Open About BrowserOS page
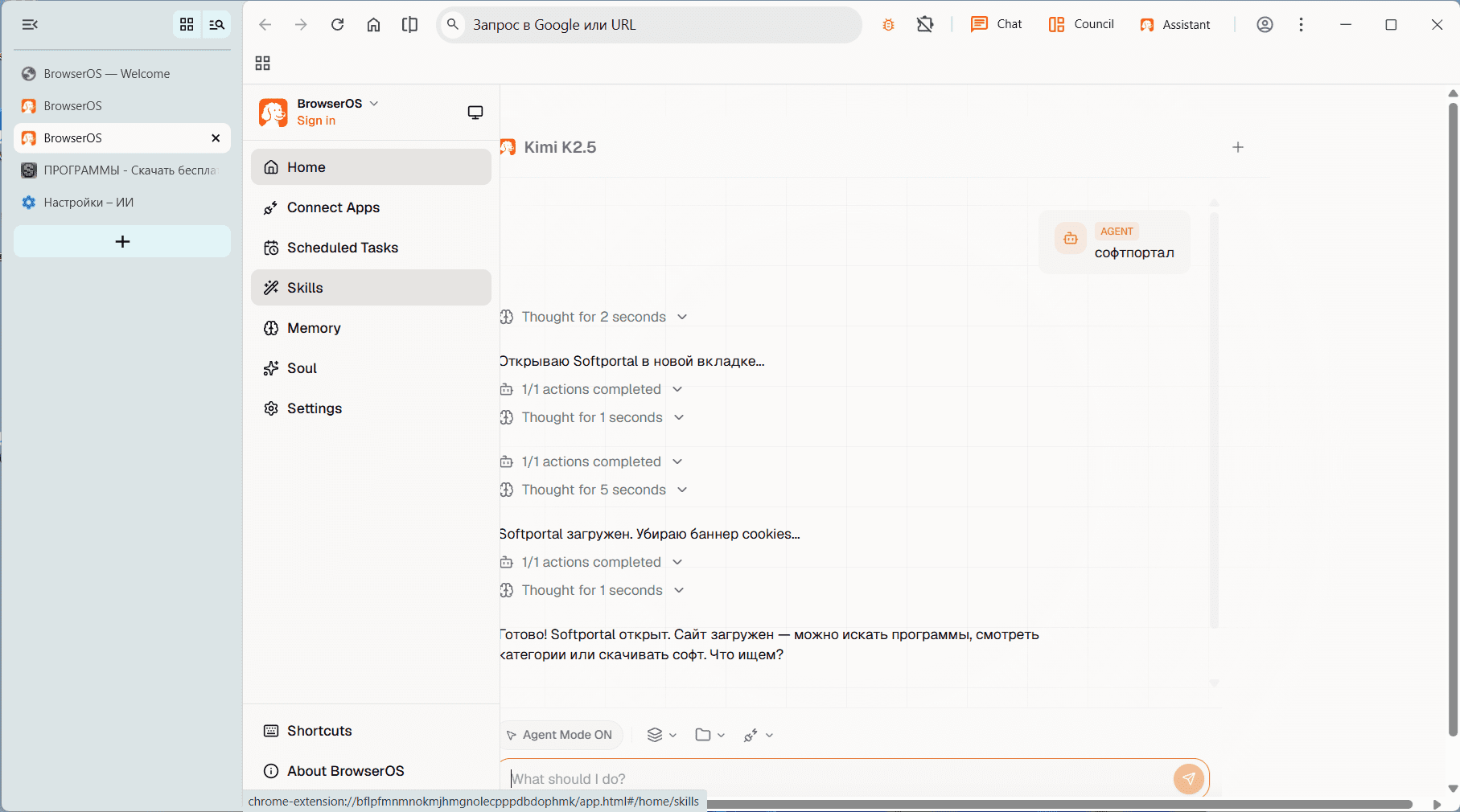The width and height of the screenshot is (1460, 812). (x=371, y=771)
